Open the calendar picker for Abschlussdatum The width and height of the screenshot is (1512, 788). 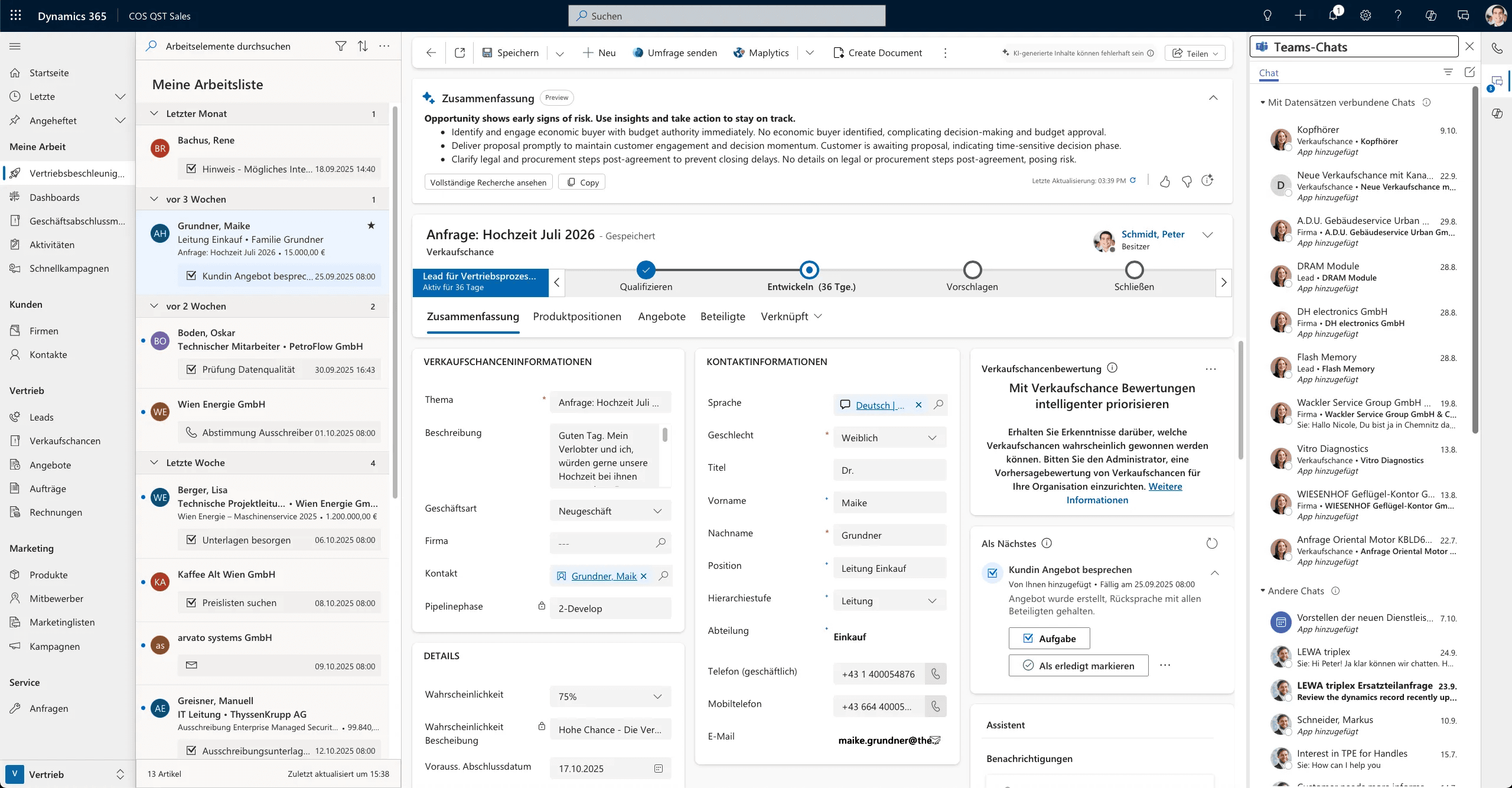tap(659, 768)
